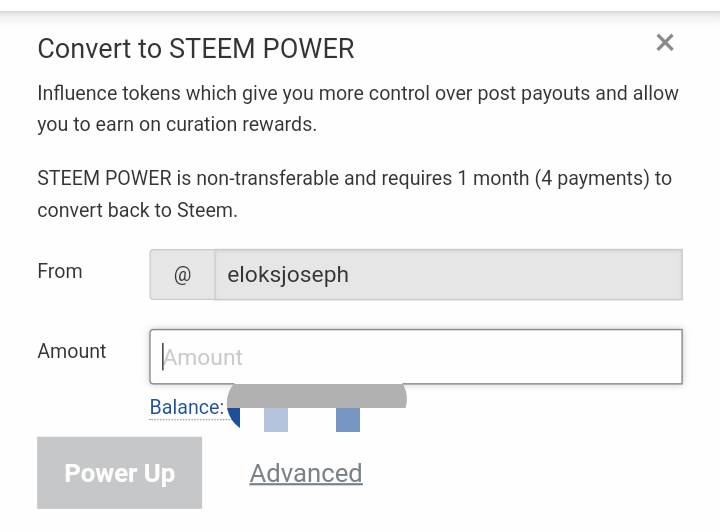Image resolution: width=720 pixels, height=532 pixels.
Task: Click the @ symbol before the username
Action: tap(182, 275)
